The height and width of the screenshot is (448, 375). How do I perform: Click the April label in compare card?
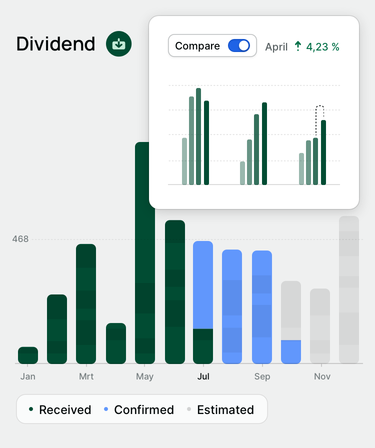click(x=276, y=47)
